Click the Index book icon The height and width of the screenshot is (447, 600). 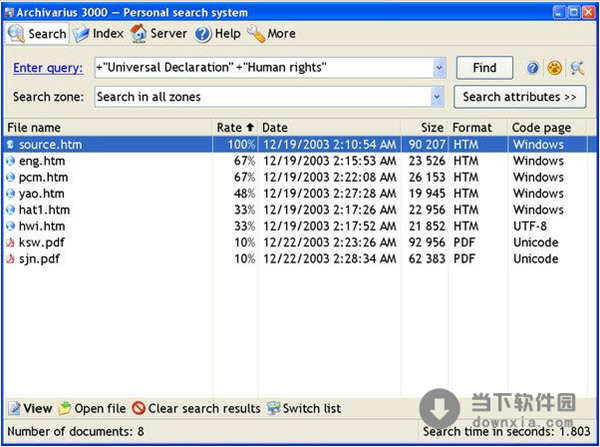pyautogui.click(x=81, y=34)
